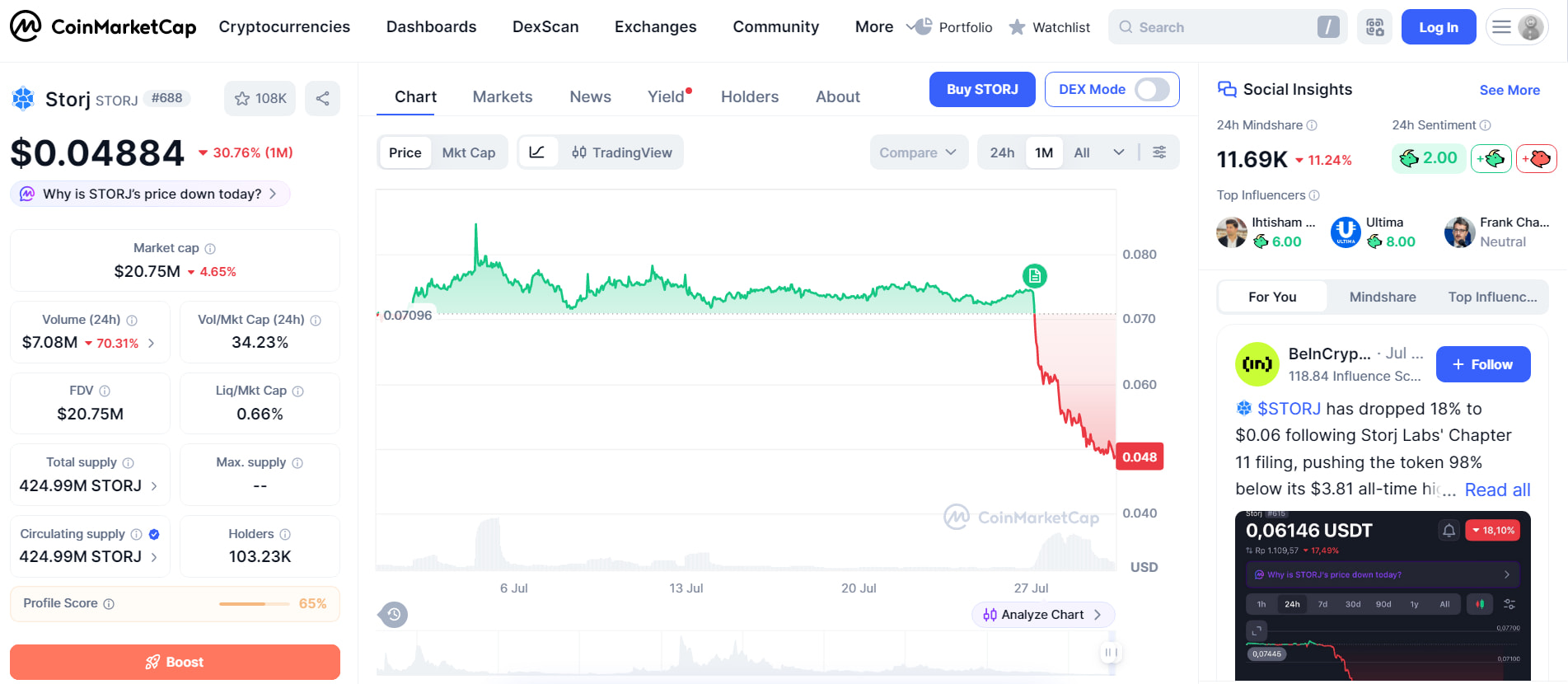This screenshot has height=684, width=1568.
Task: Click the green news document marker on chart
Action: (x=1035, y=275)
